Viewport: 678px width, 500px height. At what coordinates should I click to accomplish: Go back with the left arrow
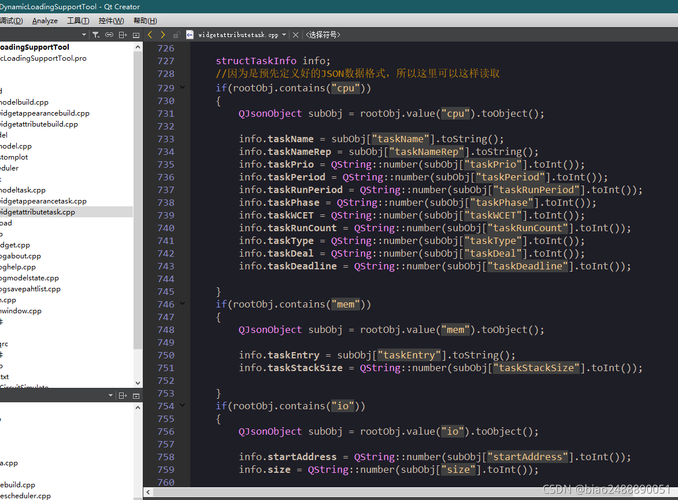pyautogui.click(x=150, y=35)
